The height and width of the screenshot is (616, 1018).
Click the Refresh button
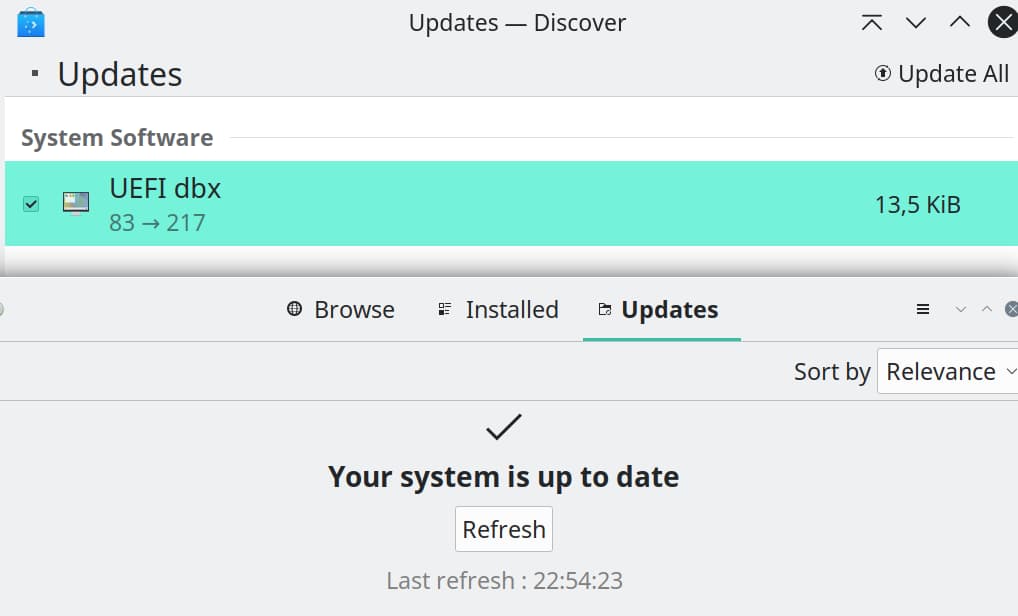[504, 529]
